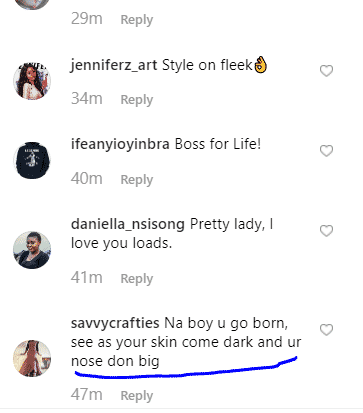Like savvycrafties' comment using the heart
The width and height of the screenshot is (363, 413).
(326, 330)
